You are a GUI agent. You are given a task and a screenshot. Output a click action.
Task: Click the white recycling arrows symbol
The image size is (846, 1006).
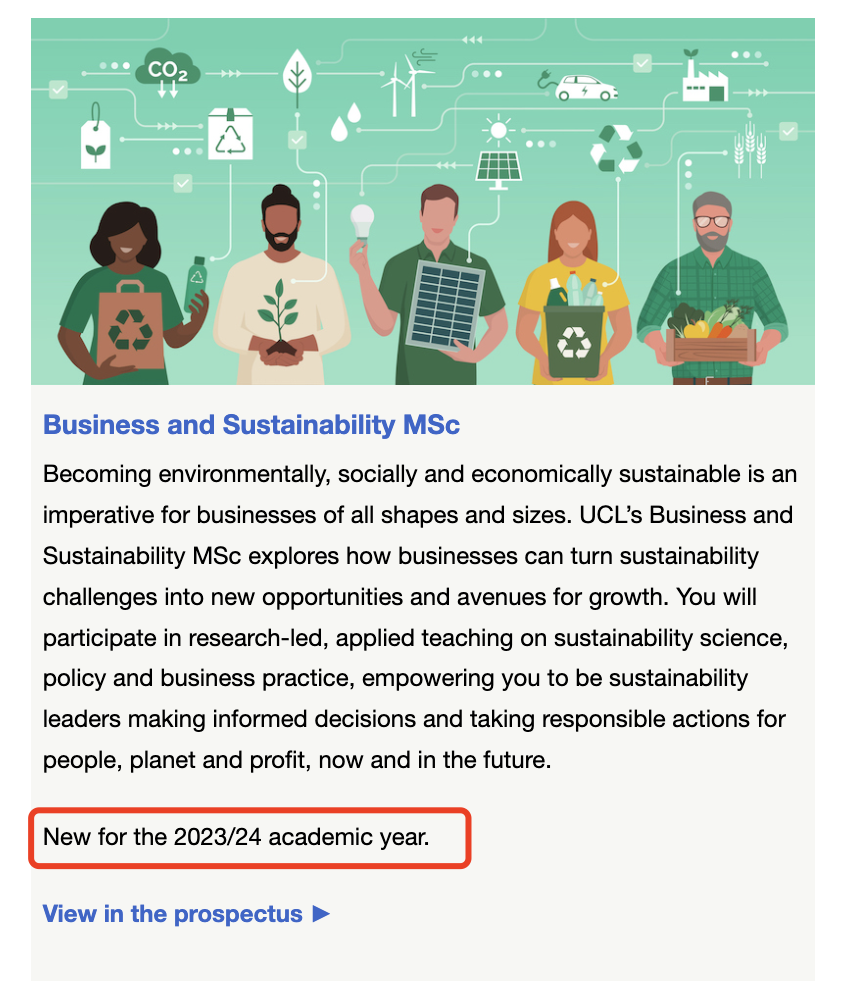(x=615, y=150)
